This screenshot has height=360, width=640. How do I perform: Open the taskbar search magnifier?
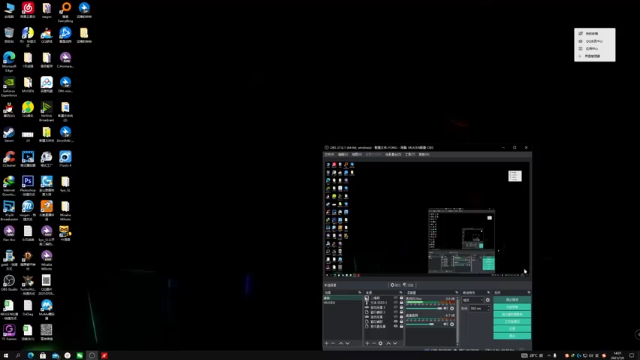point(18,356)
